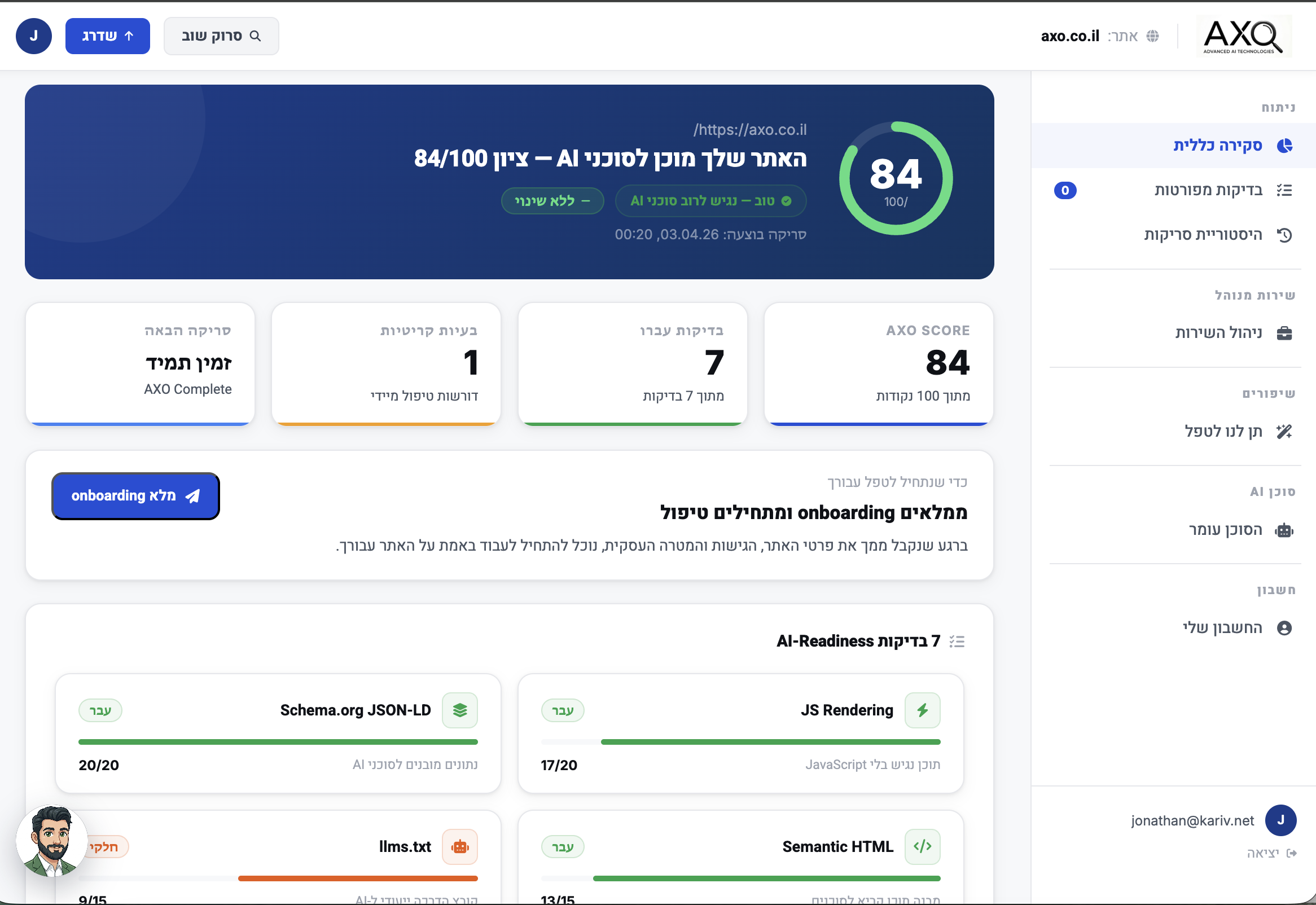Image resolution: width=1316 pixels, height=905 pixels.
Task: Click the JS Rendering 17/20 progress bar
Action: coord(740,742)
